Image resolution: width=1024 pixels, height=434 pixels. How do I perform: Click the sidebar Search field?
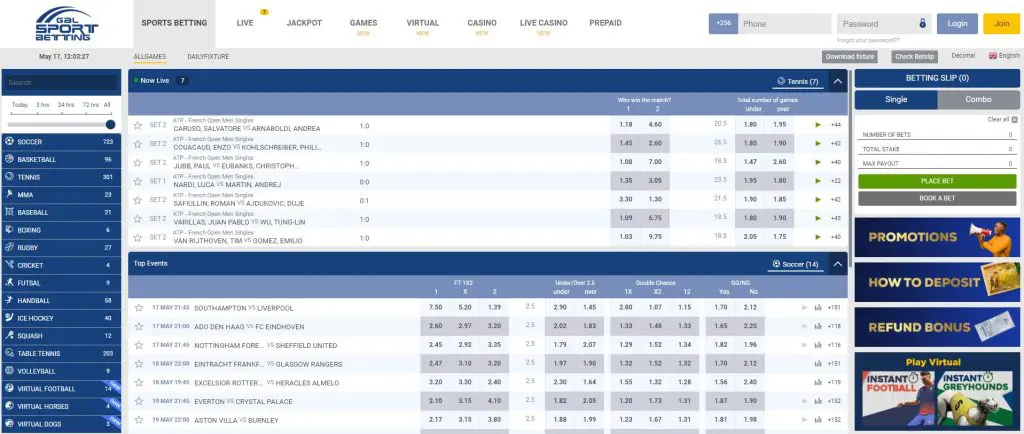pos(61,83)
